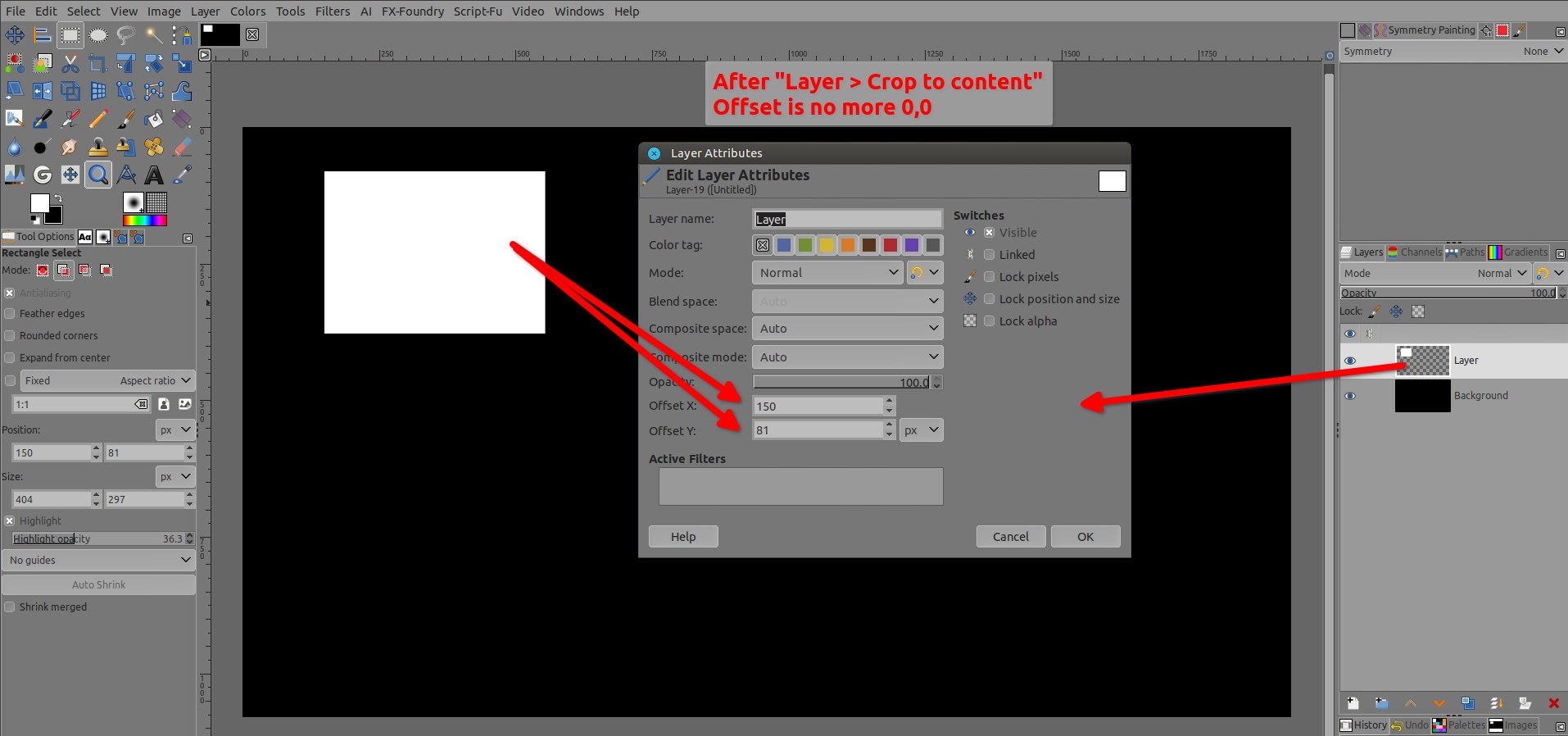
Task: Select the Eraser tool
Action: [x=182, y=147]
